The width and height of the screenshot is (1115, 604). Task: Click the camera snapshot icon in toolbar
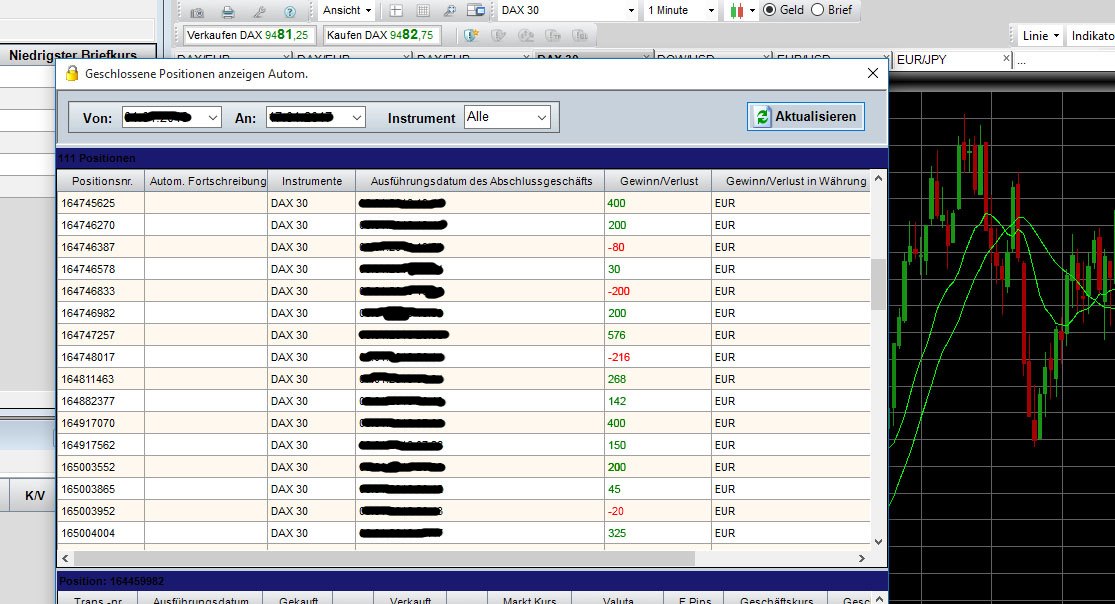[197, 11]
